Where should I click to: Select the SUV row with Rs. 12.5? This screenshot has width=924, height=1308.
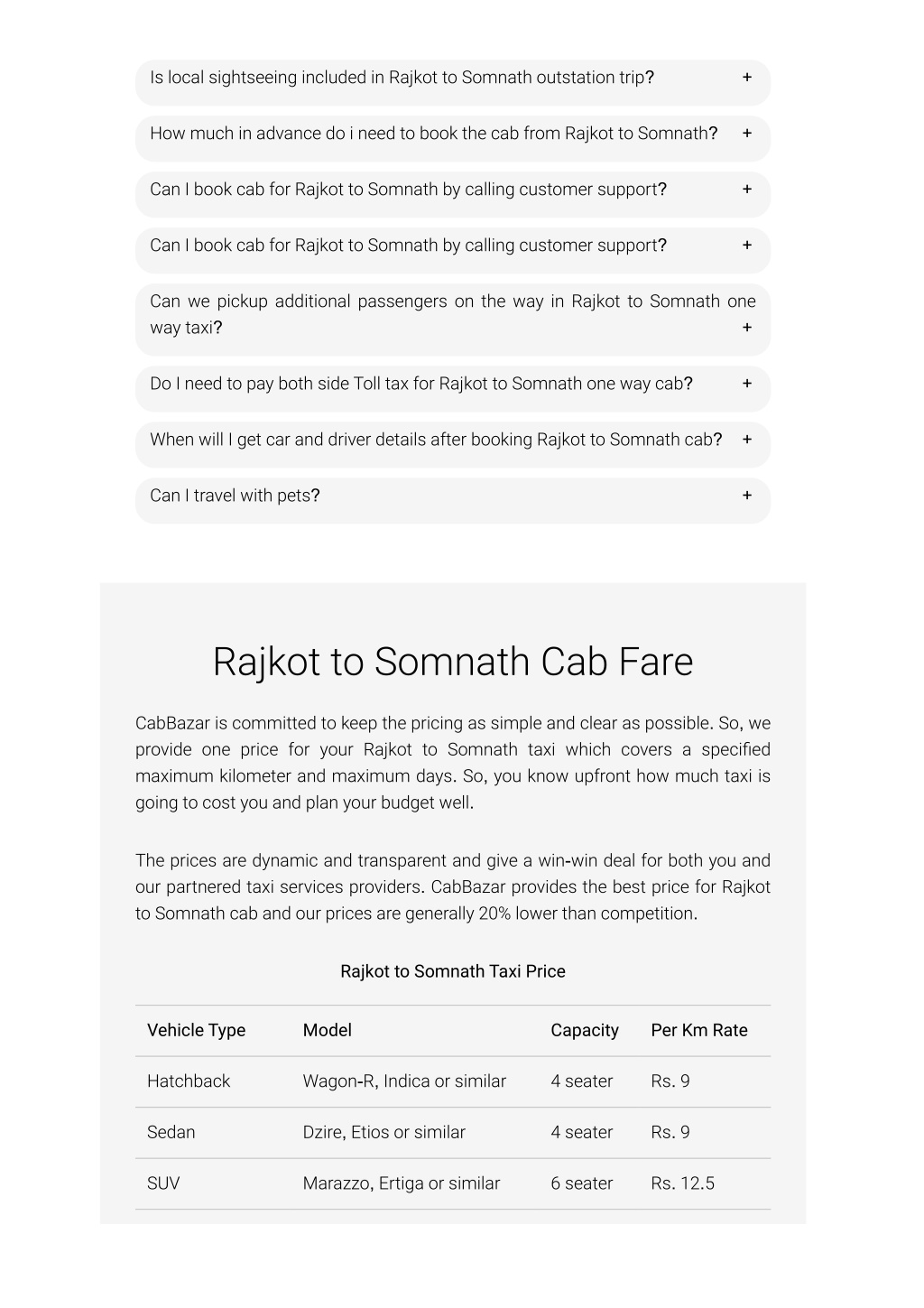(453, 1183)
